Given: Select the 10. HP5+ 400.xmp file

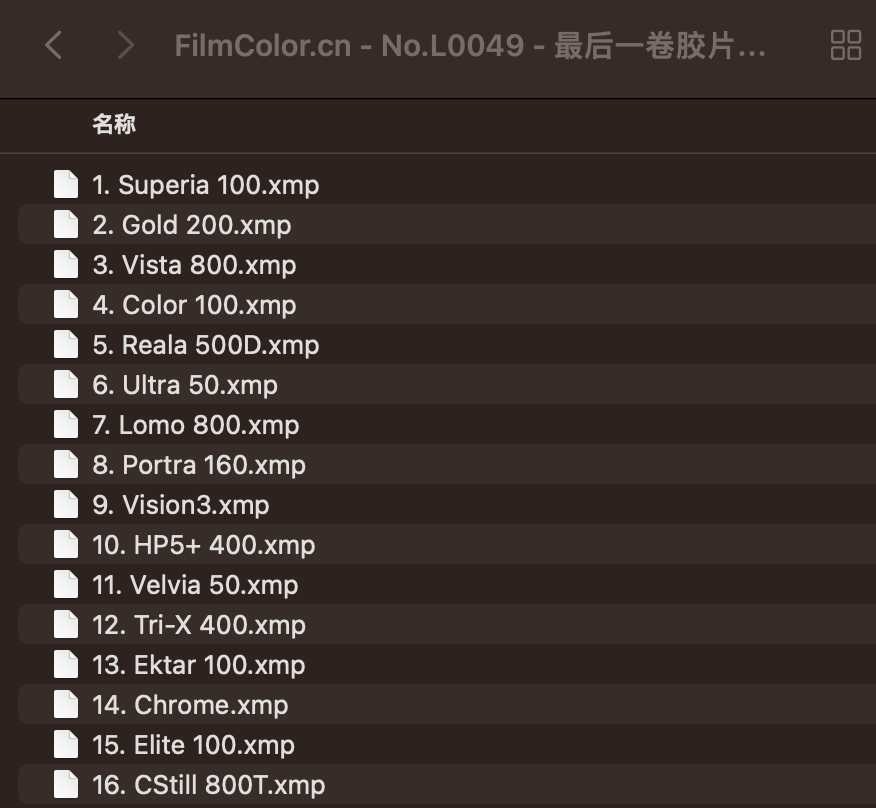Looking at the screenshot, I should 204,545.
